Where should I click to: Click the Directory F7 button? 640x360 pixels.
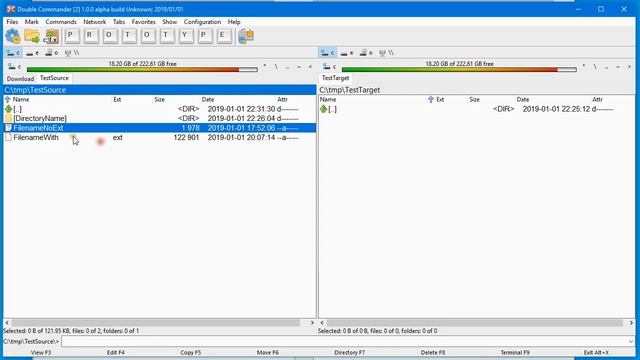(350, 353)
